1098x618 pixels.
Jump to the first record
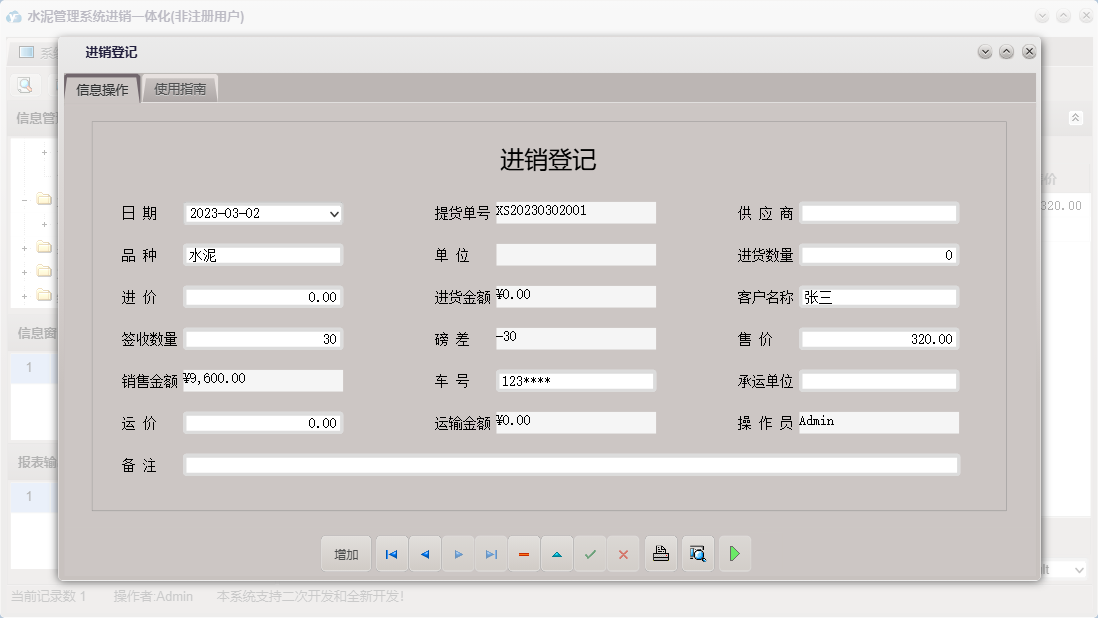(x=391, y=553)
